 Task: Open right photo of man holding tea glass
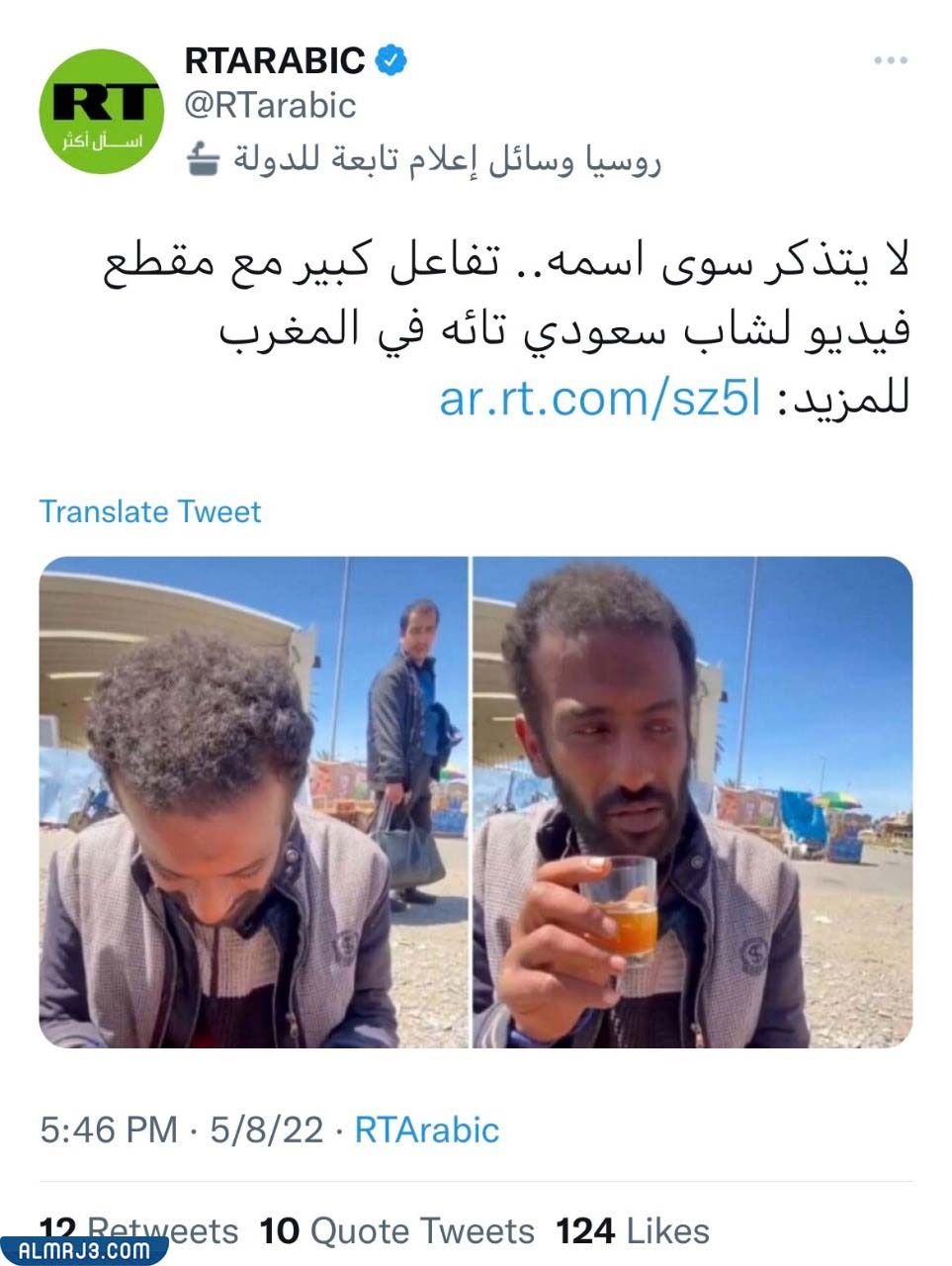(693, 802)
